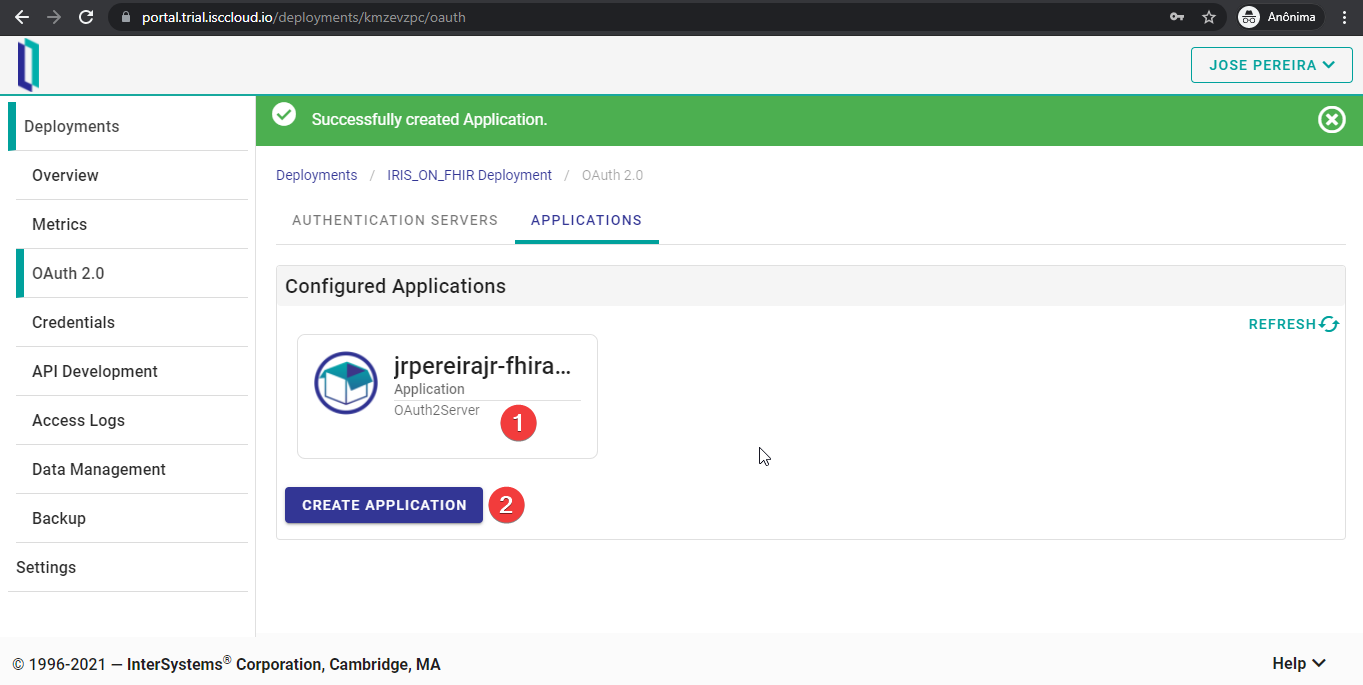Open Deployments in sidebar

(128, 126)
